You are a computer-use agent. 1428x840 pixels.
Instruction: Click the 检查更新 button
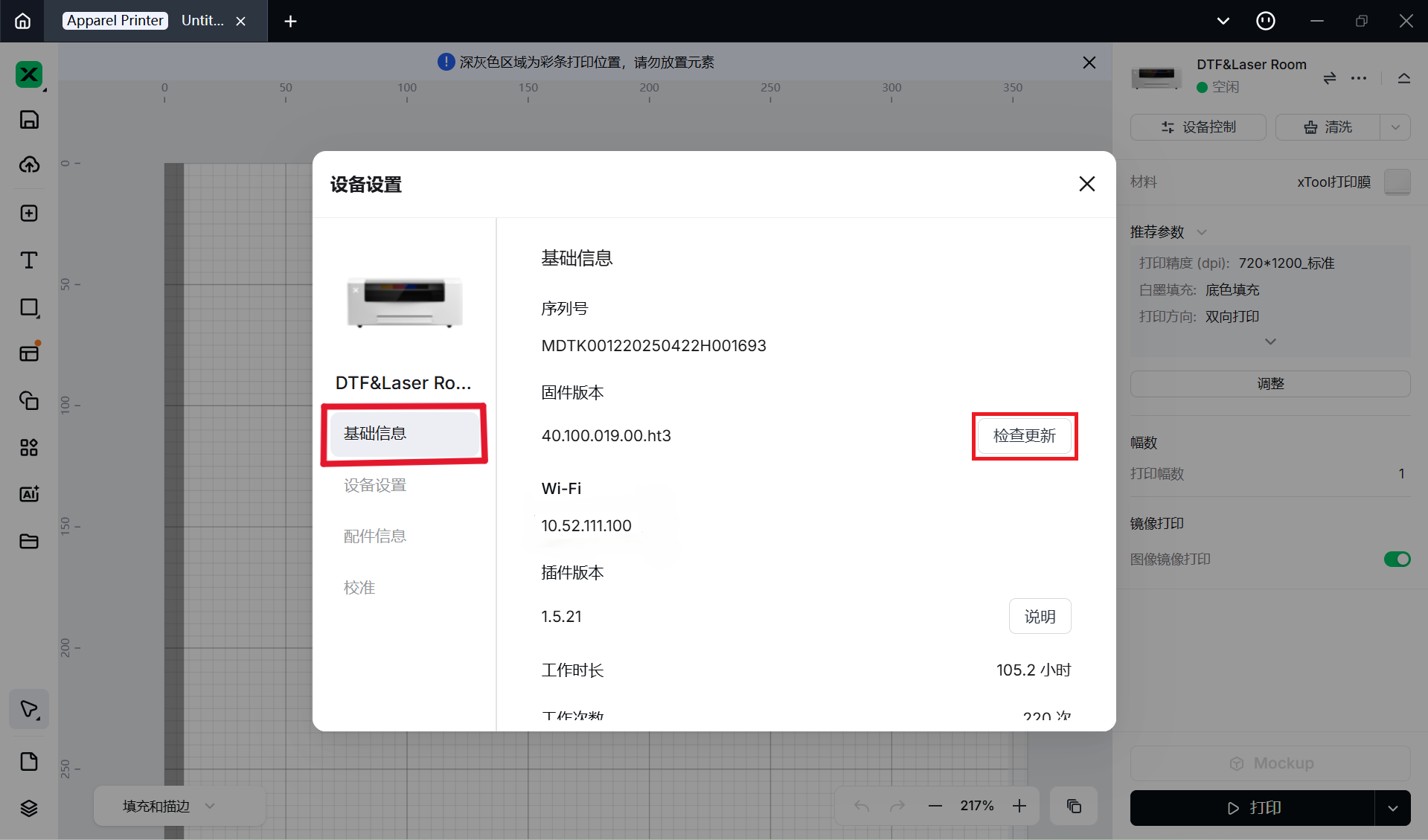pyautogui.click(x=1024, y=435)
